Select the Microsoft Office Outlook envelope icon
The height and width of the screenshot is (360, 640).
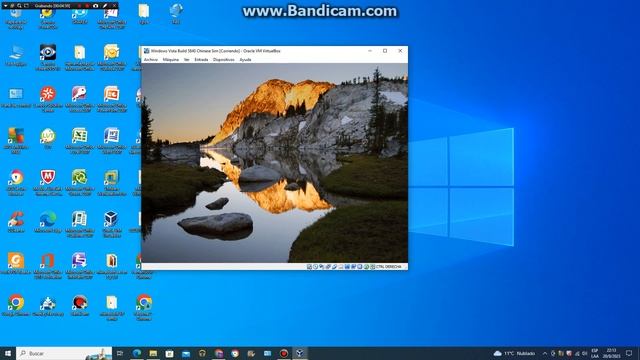[x=111, y=52]
